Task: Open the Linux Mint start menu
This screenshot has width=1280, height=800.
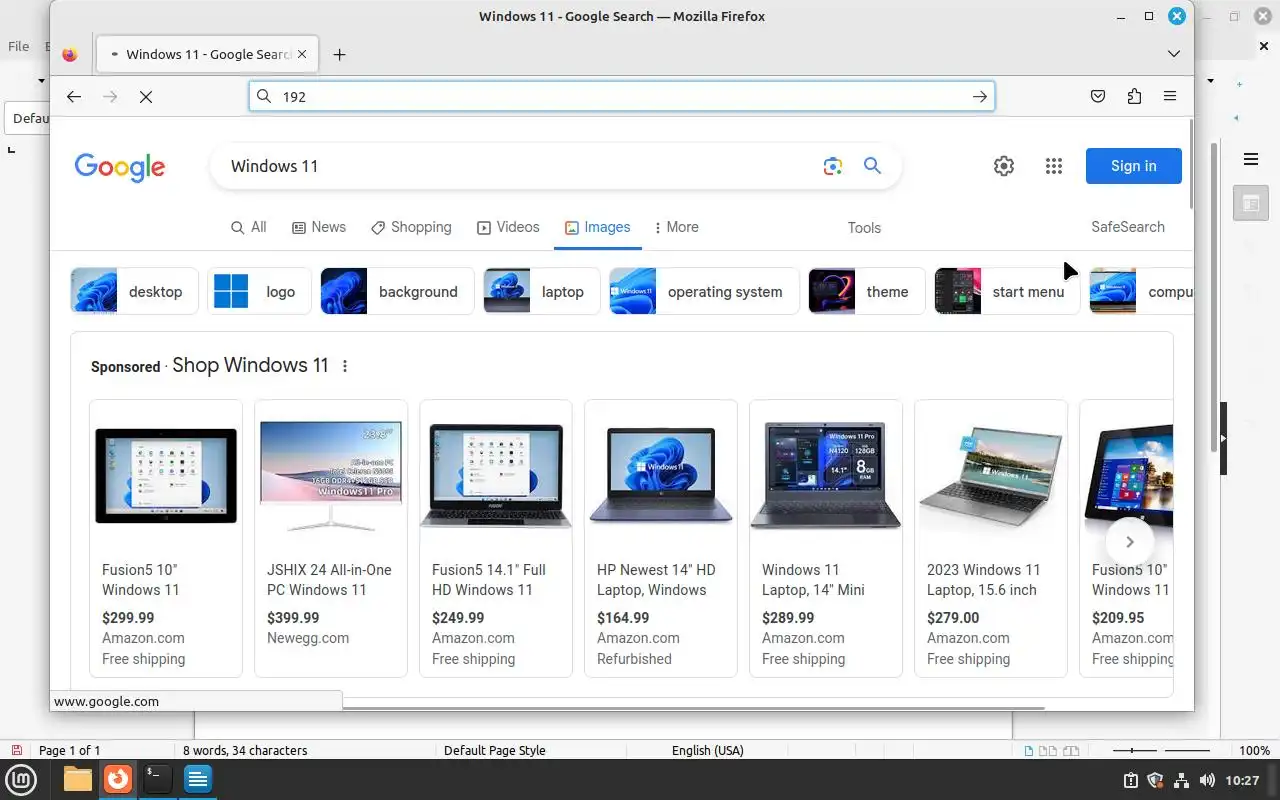Action: coord(22,779)
